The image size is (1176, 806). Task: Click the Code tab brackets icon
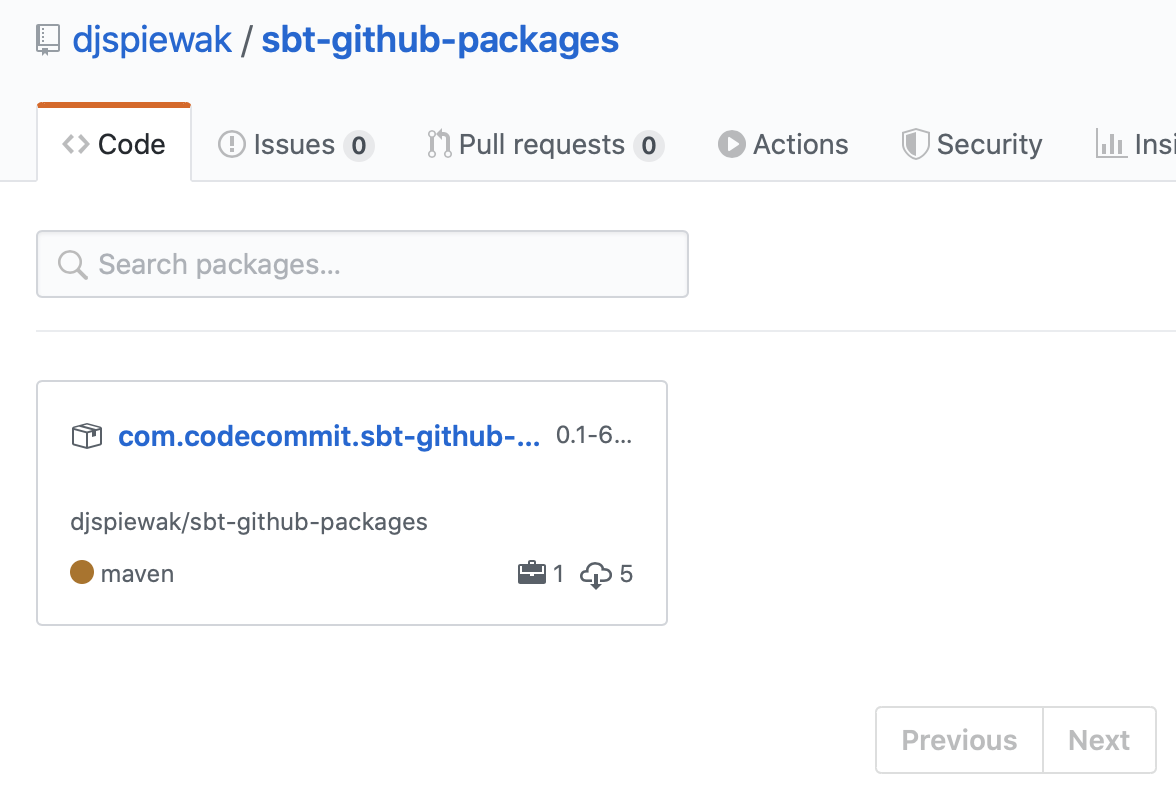click(75, 145)
